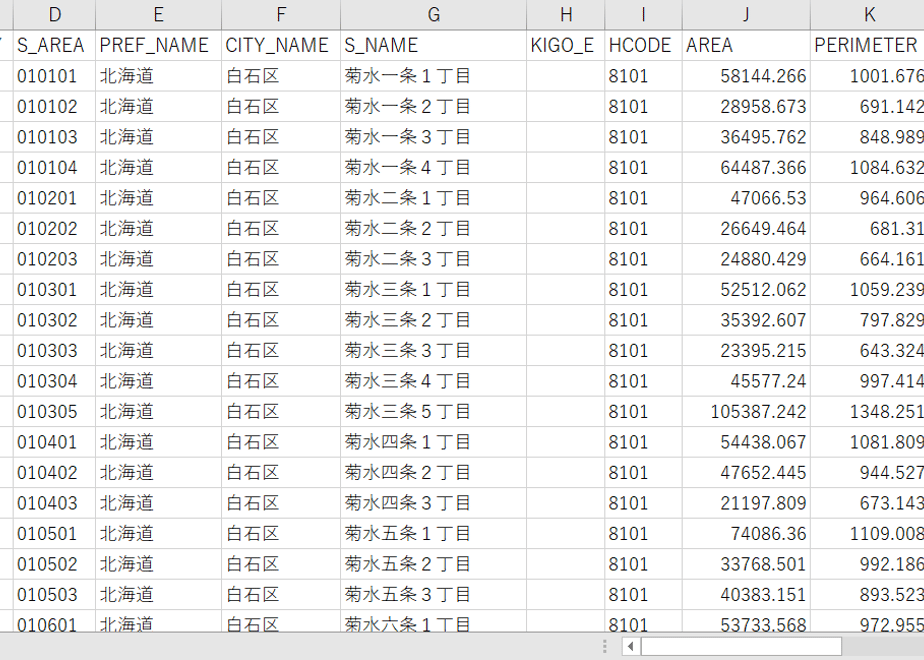Select column G header
924x660 pixels.
coord(433,15)
